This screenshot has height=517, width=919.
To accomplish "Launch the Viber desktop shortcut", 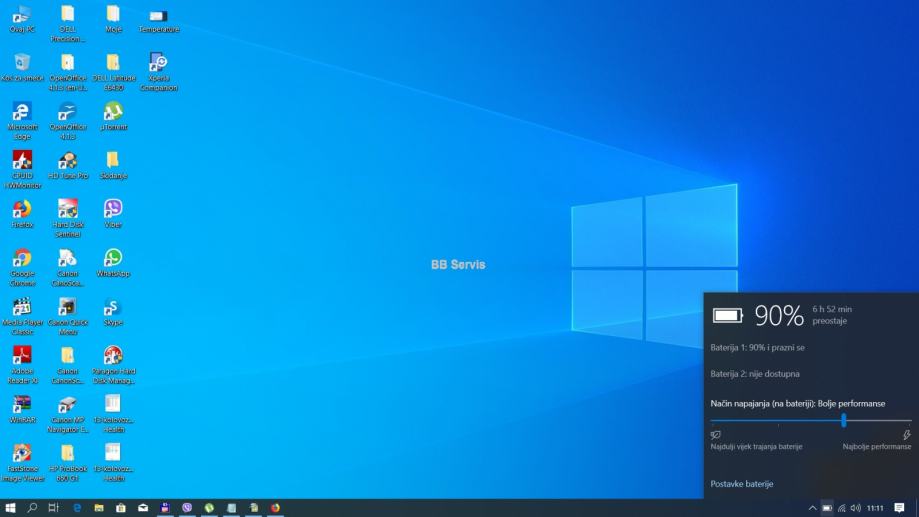I will pyautogui.click(x=113, y=213).
